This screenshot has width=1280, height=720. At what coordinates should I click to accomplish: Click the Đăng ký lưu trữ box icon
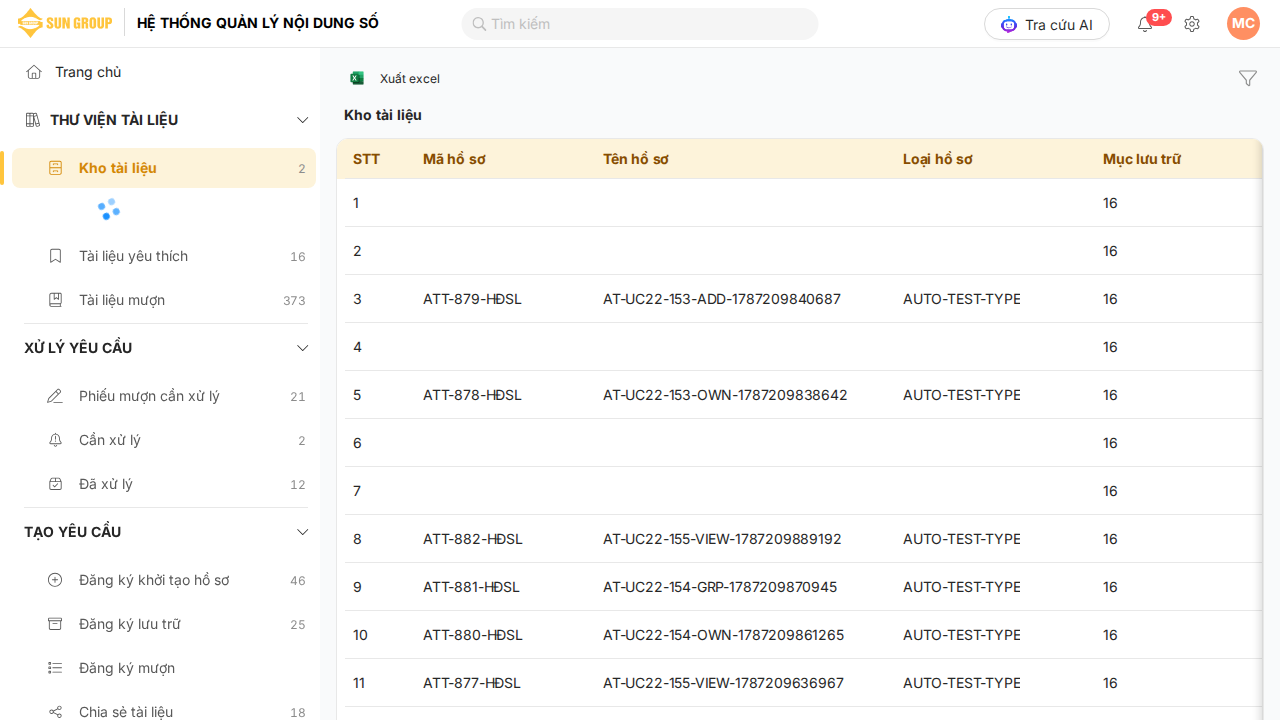tap(55, 624)
